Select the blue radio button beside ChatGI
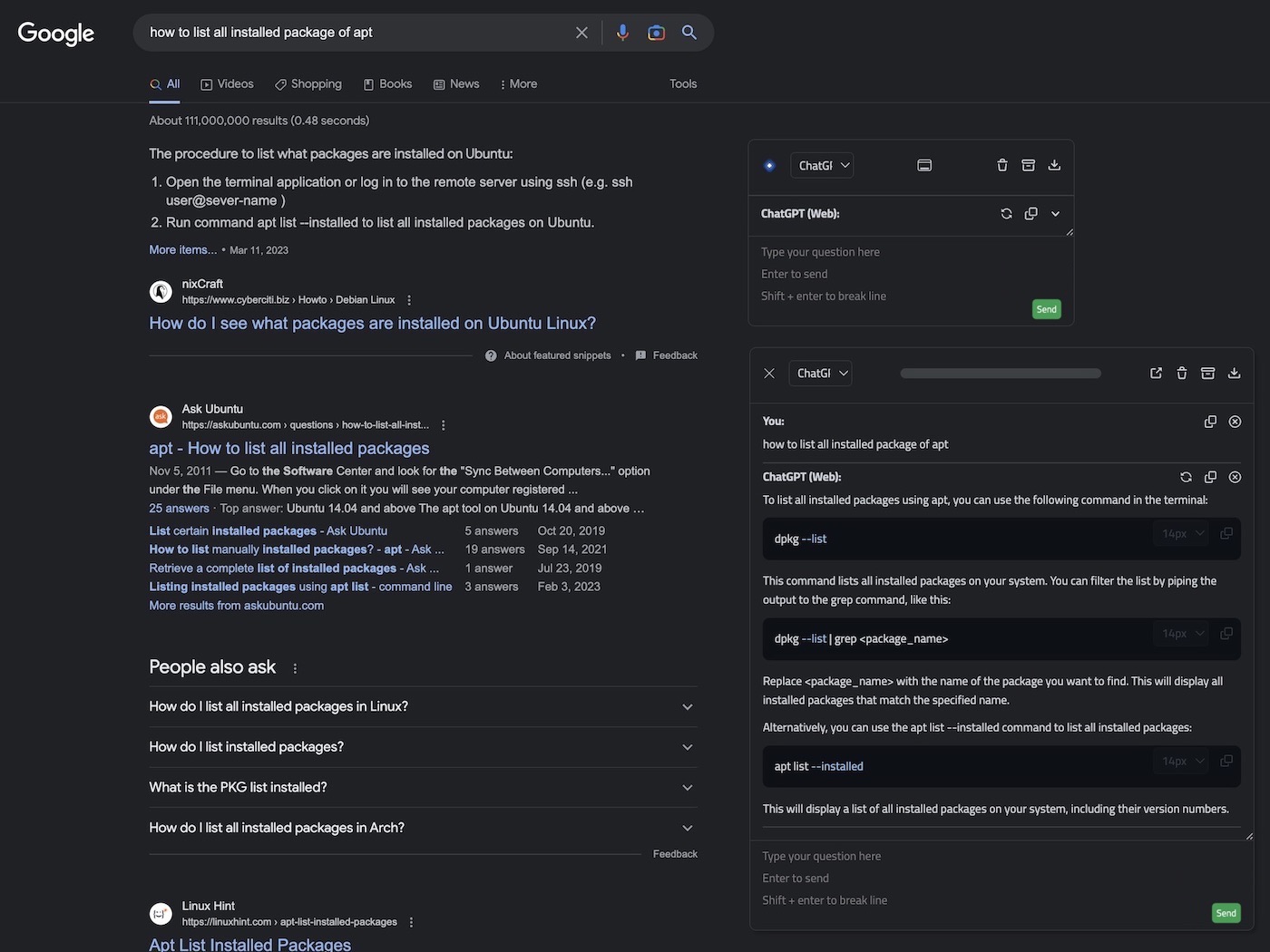The height and width of the screenshot is (952, 1270). pos(769,165)
